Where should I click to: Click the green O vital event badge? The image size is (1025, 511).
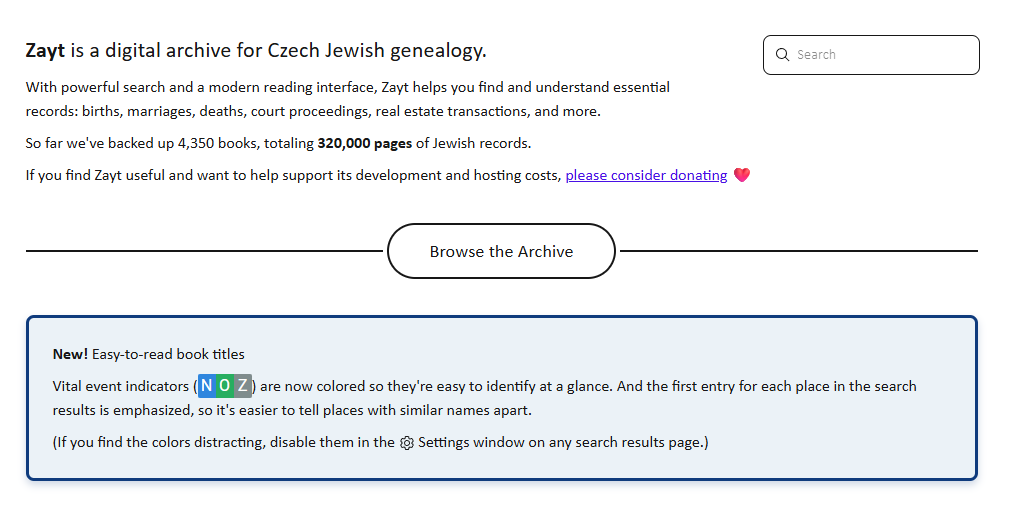(224, 386)
